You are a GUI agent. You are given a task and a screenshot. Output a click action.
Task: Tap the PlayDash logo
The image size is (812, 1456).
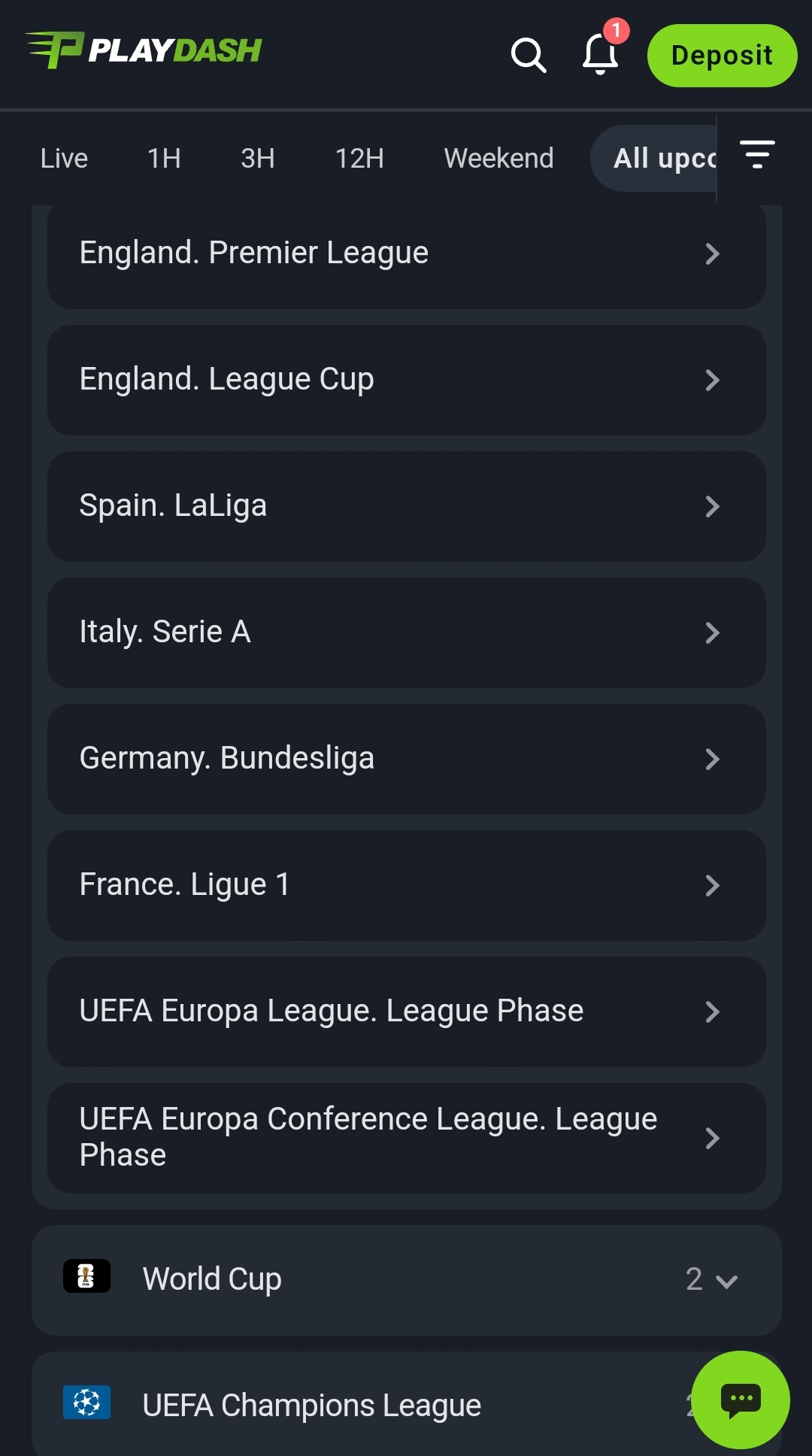144,50
